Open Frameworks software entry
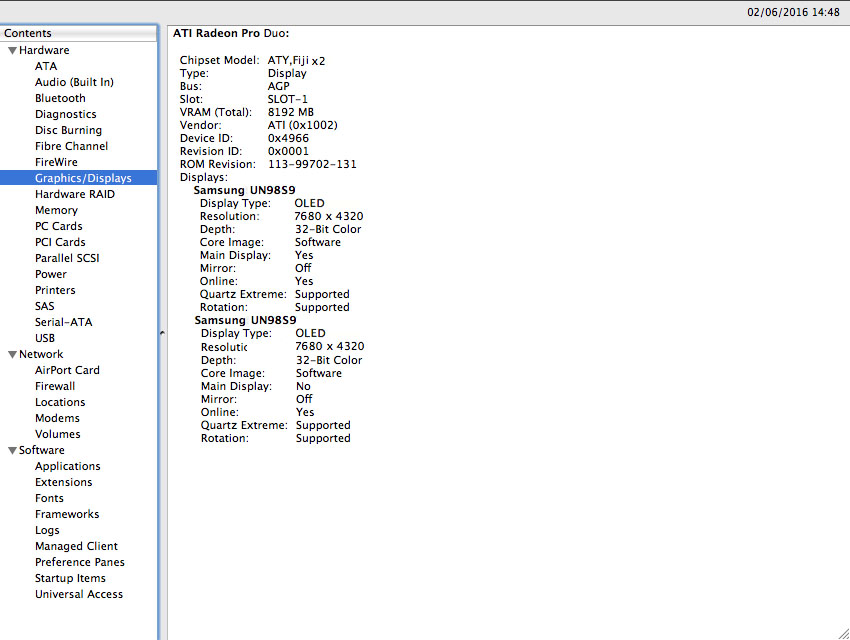 pyautogui.click(x=67, y=514)
